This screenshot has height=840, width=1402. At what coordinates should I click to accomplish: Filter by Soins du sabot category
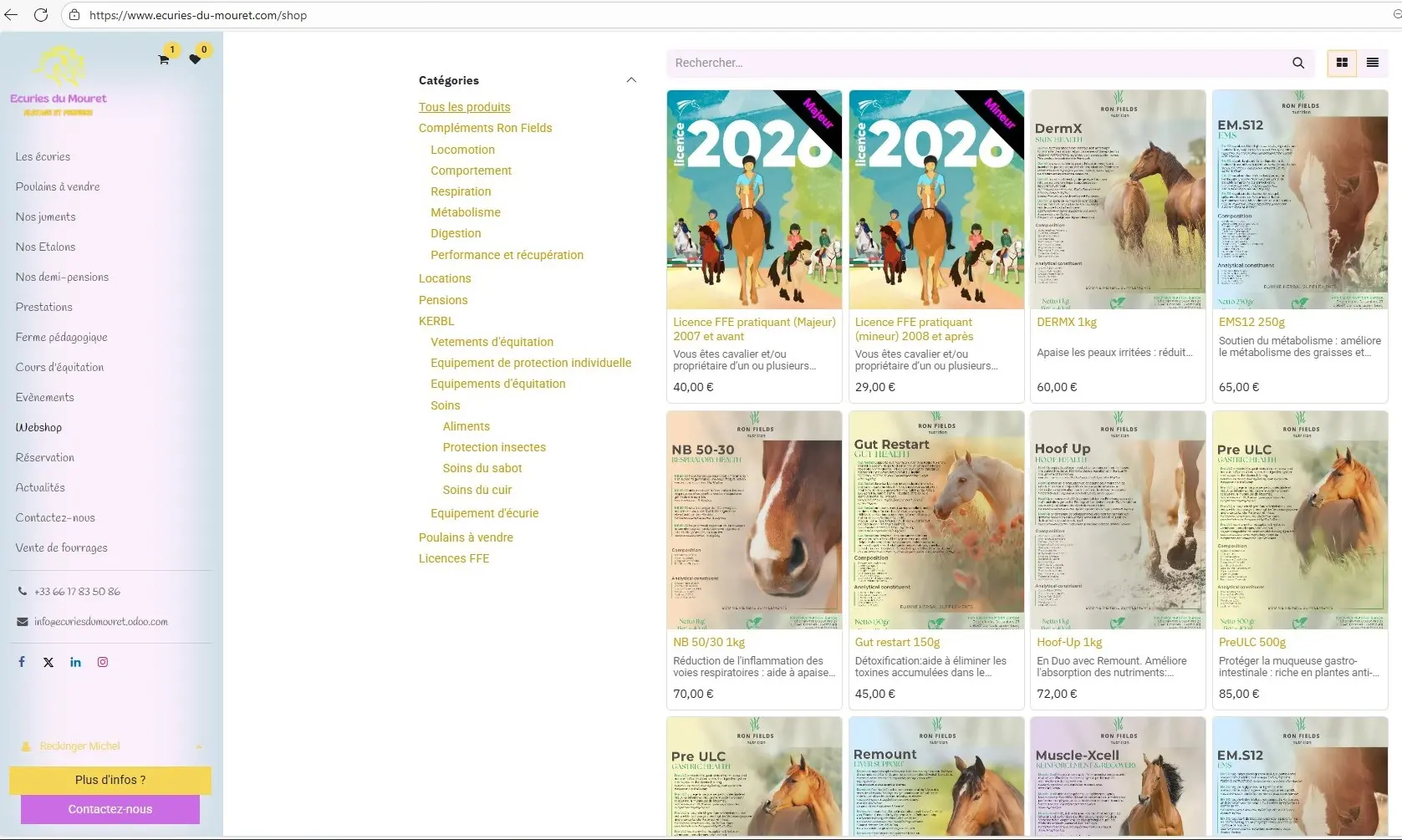pyautogui.click(x=482, y=468)
